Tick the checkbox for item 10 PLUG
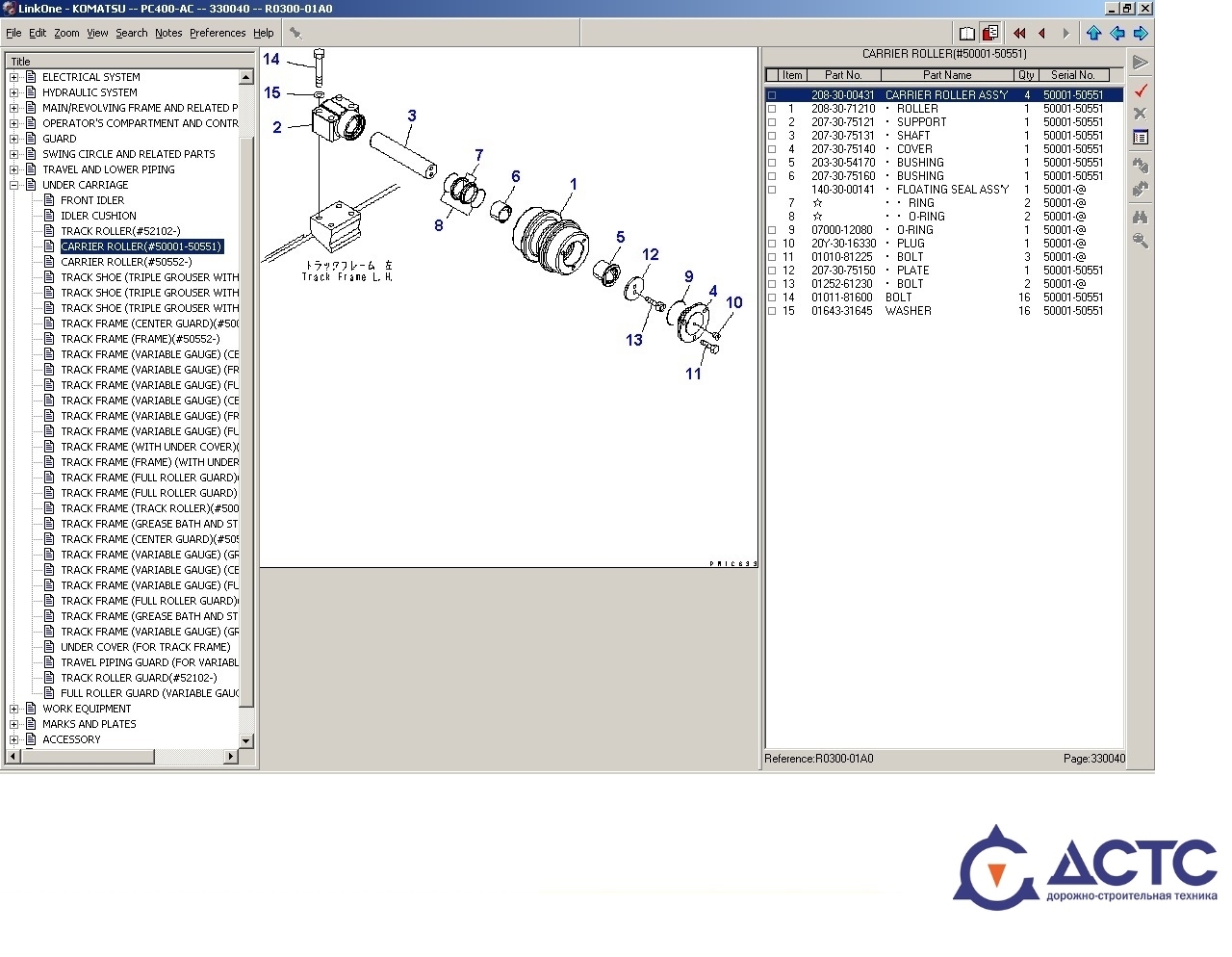Viewport: 1232px width, 957px height. [772, 244]
